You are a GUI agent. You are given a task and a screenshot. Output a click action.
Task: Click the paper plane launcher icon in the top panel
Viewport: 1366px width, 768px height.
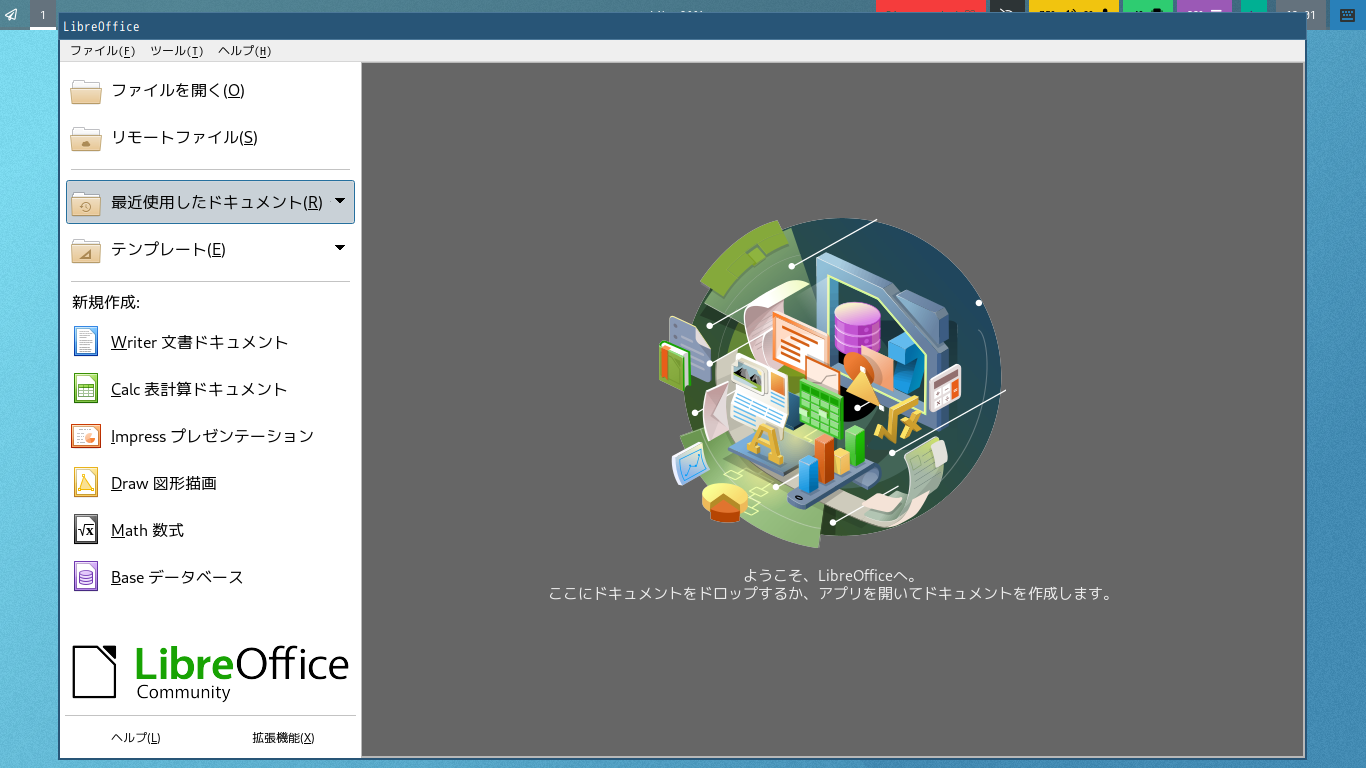(12, 14)
